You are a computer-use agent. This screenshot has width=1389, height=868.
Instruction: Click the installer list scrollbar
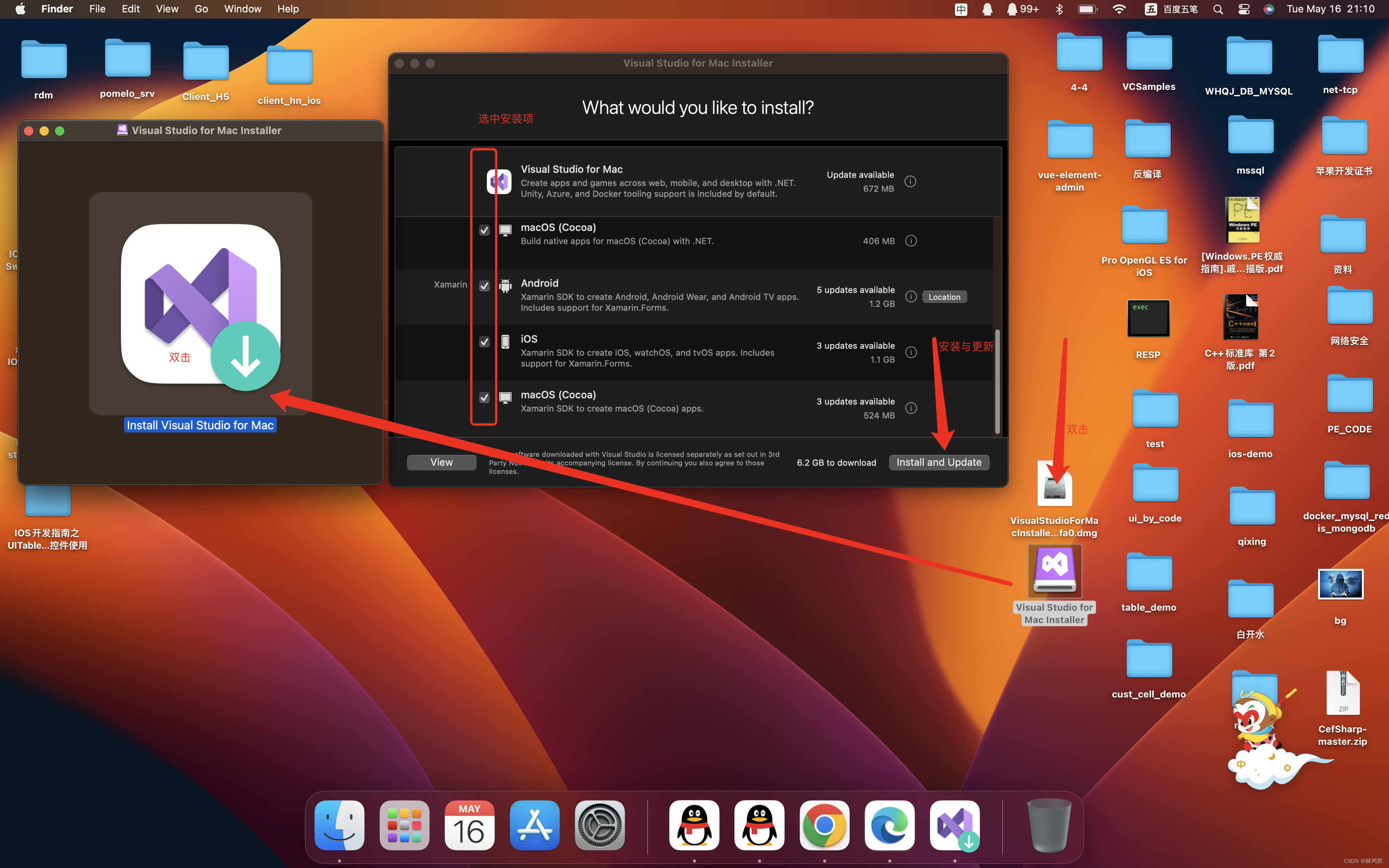(998, 381)
